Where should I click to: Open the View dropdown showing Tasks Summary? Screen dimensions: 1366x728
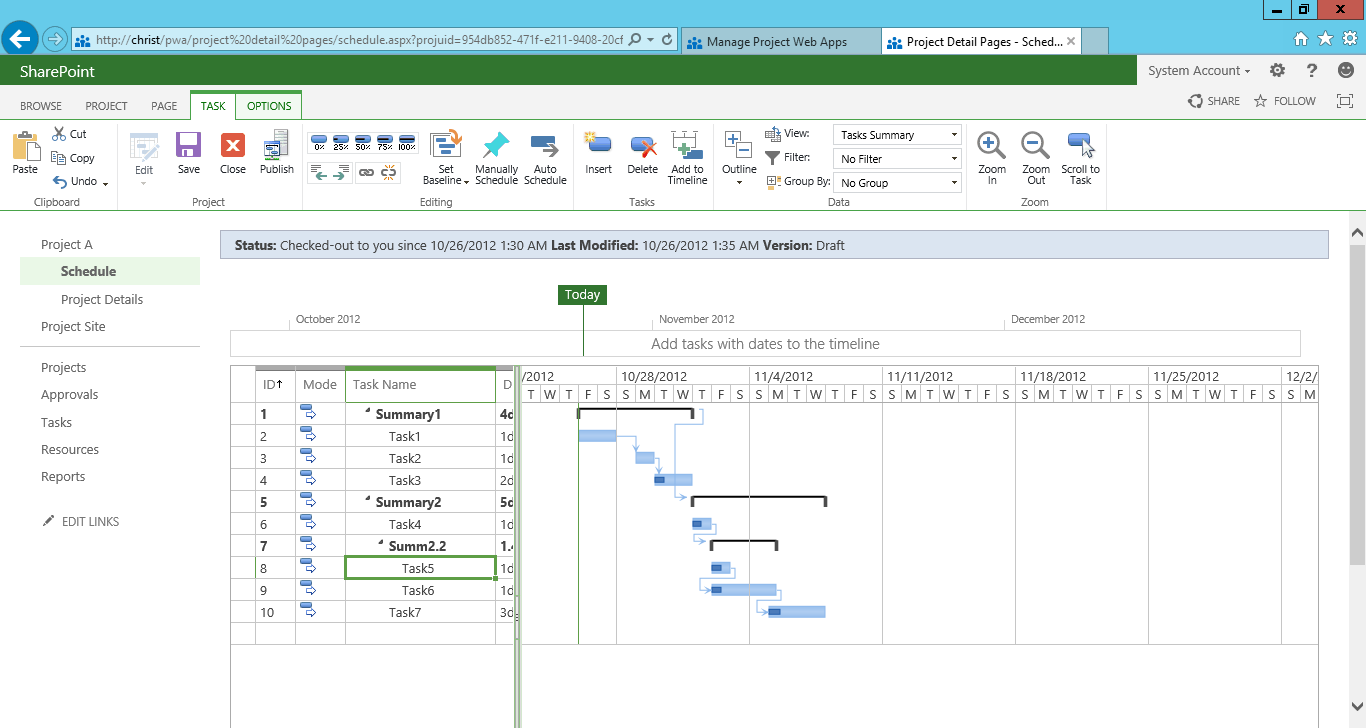[897, 135]
